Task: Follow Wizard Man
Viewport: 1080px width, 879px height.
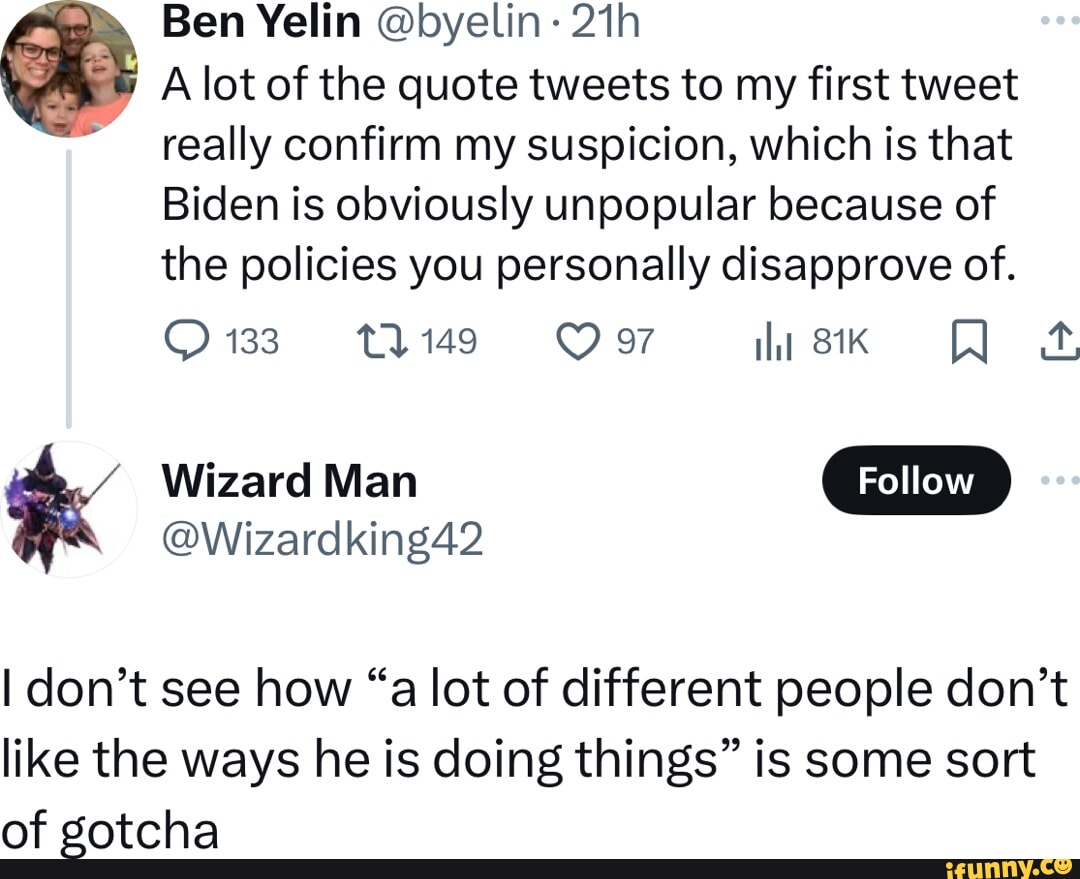Action: click(915, 481)
